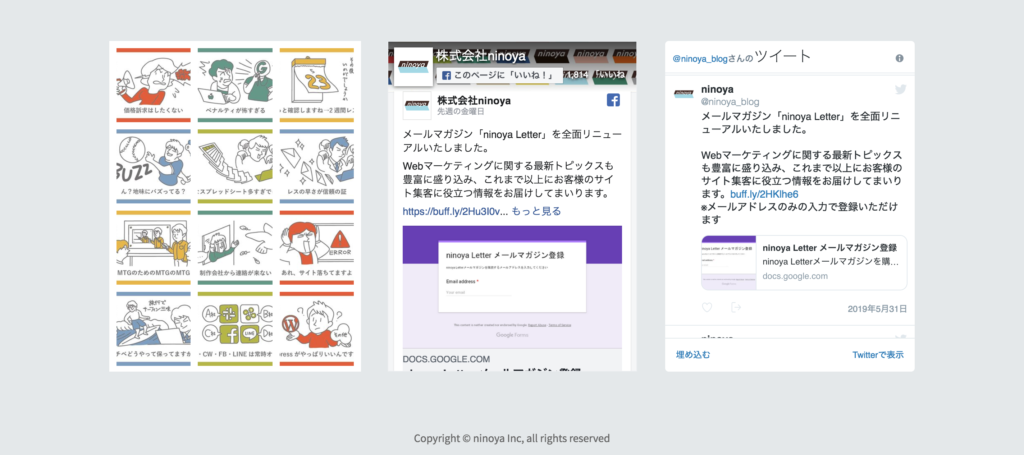The height and width of the screenshot is (455, 1024).
Task: Click ninoya avatar in Facebook post
Action: [x=416, y=106]
